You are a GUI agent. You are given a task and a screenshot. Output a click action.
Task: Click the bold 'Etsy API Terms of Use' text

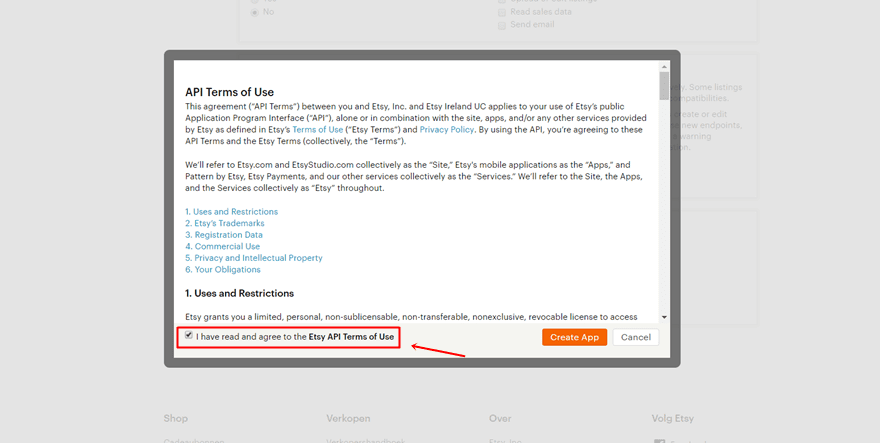click(351, 337)
